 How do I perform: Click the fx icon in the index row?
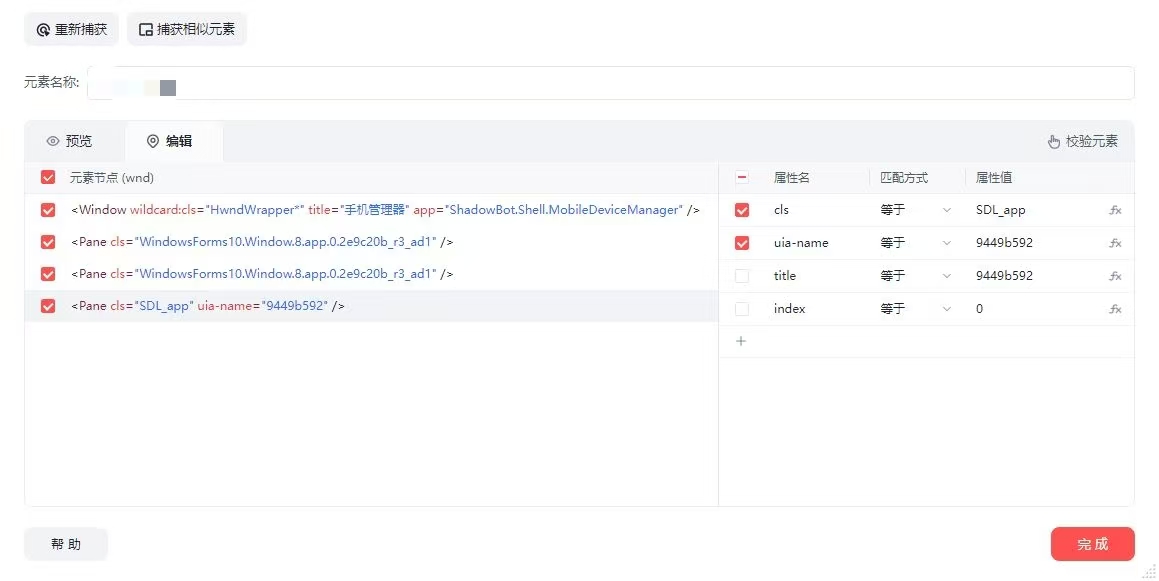point(1115,309)
